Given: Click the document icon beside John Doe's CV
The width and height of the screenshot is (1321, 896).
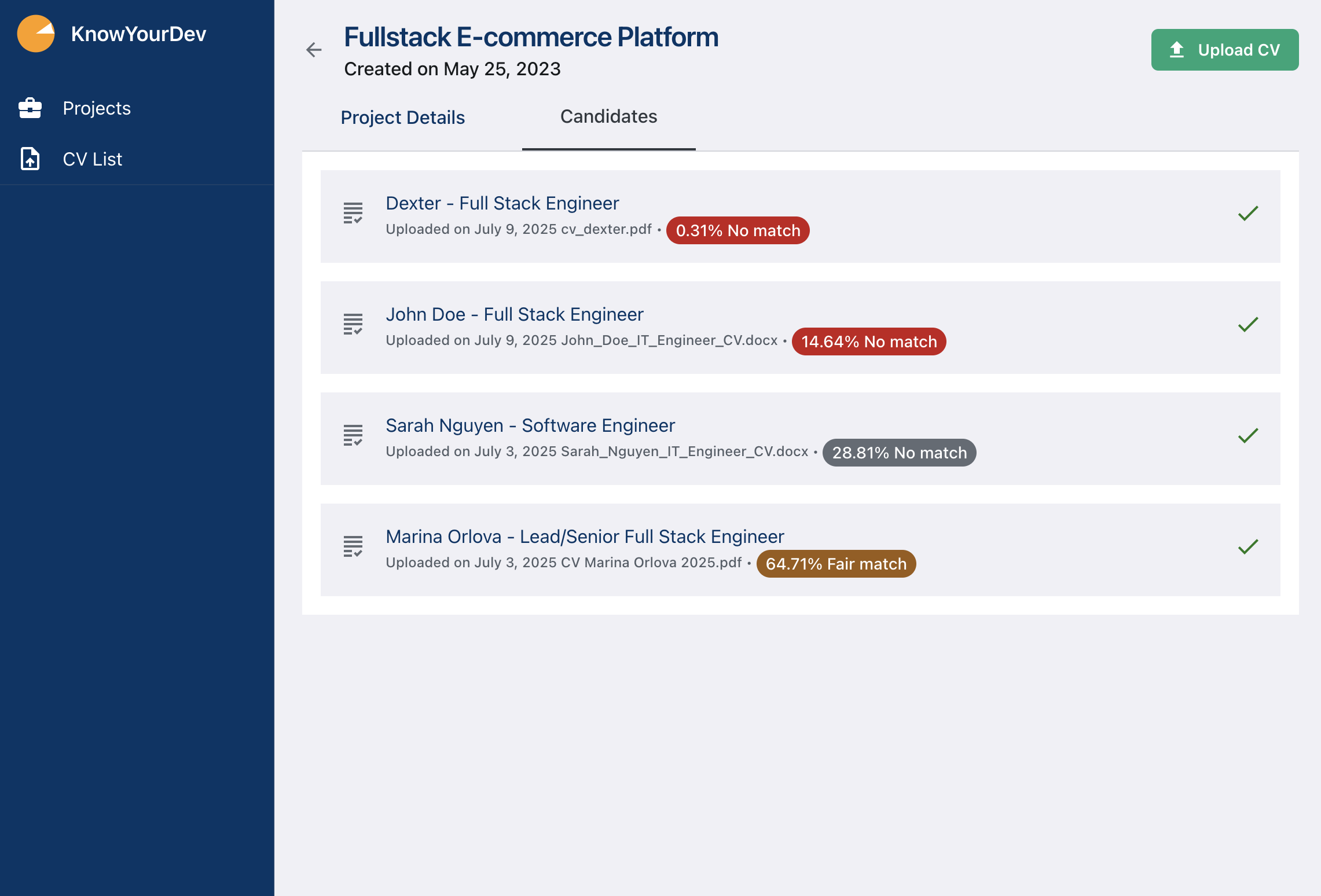Looking at the screenshot, I should coord(353,324).
